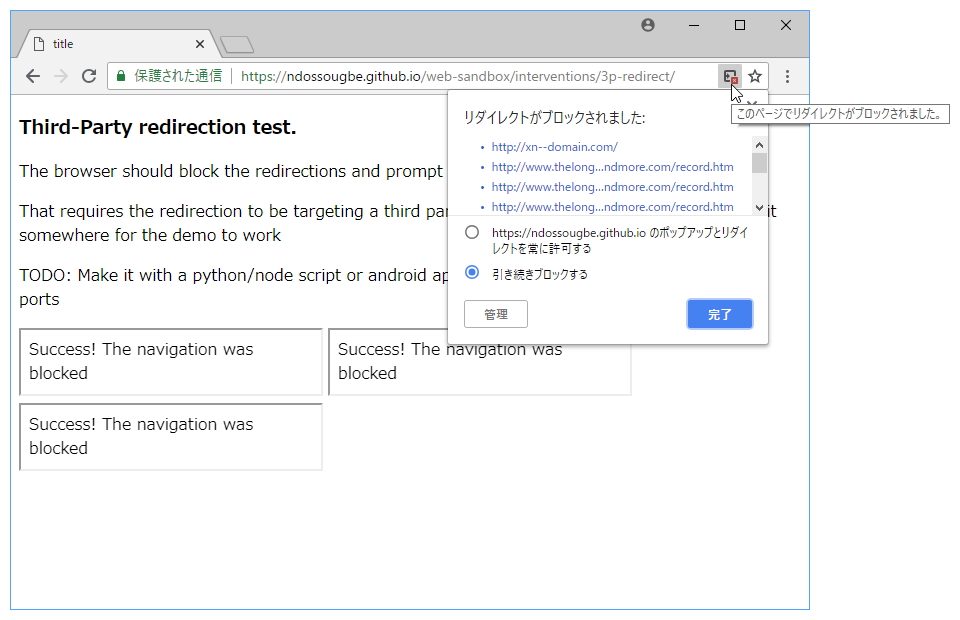The width and height of the screenshot is (960, 620).
Task: Click the green secure lock icon
Action: point(121,76)
